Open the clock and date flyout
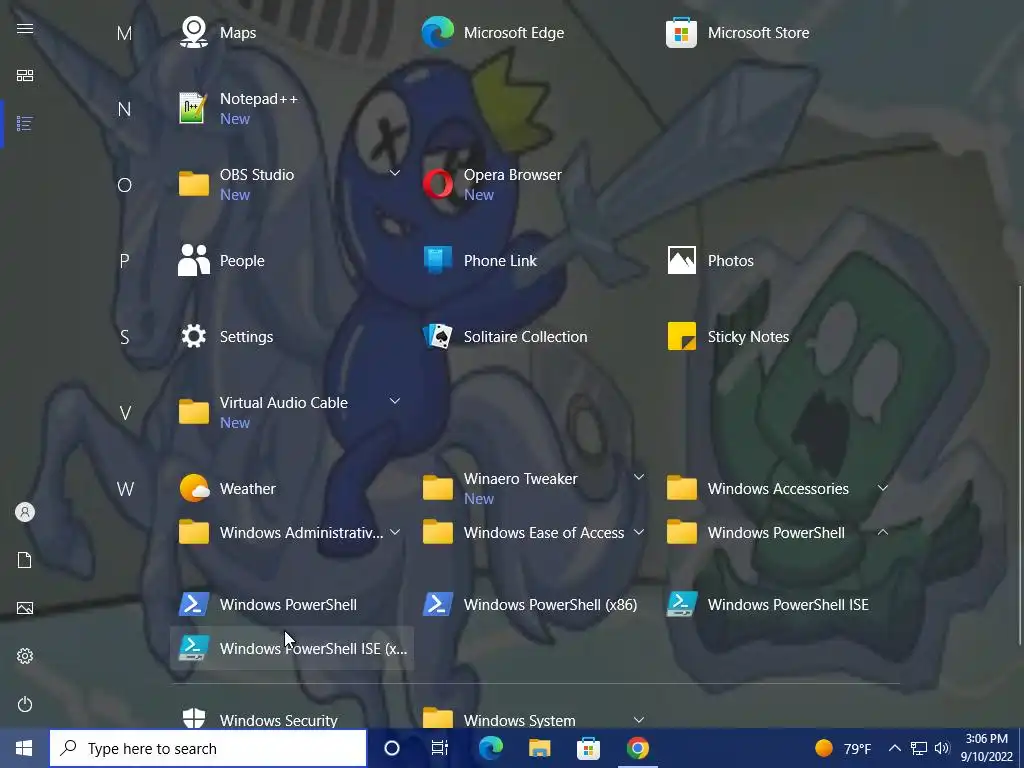Image resolution: width=1024 pixels, height=768 pixels. point(986,748)
